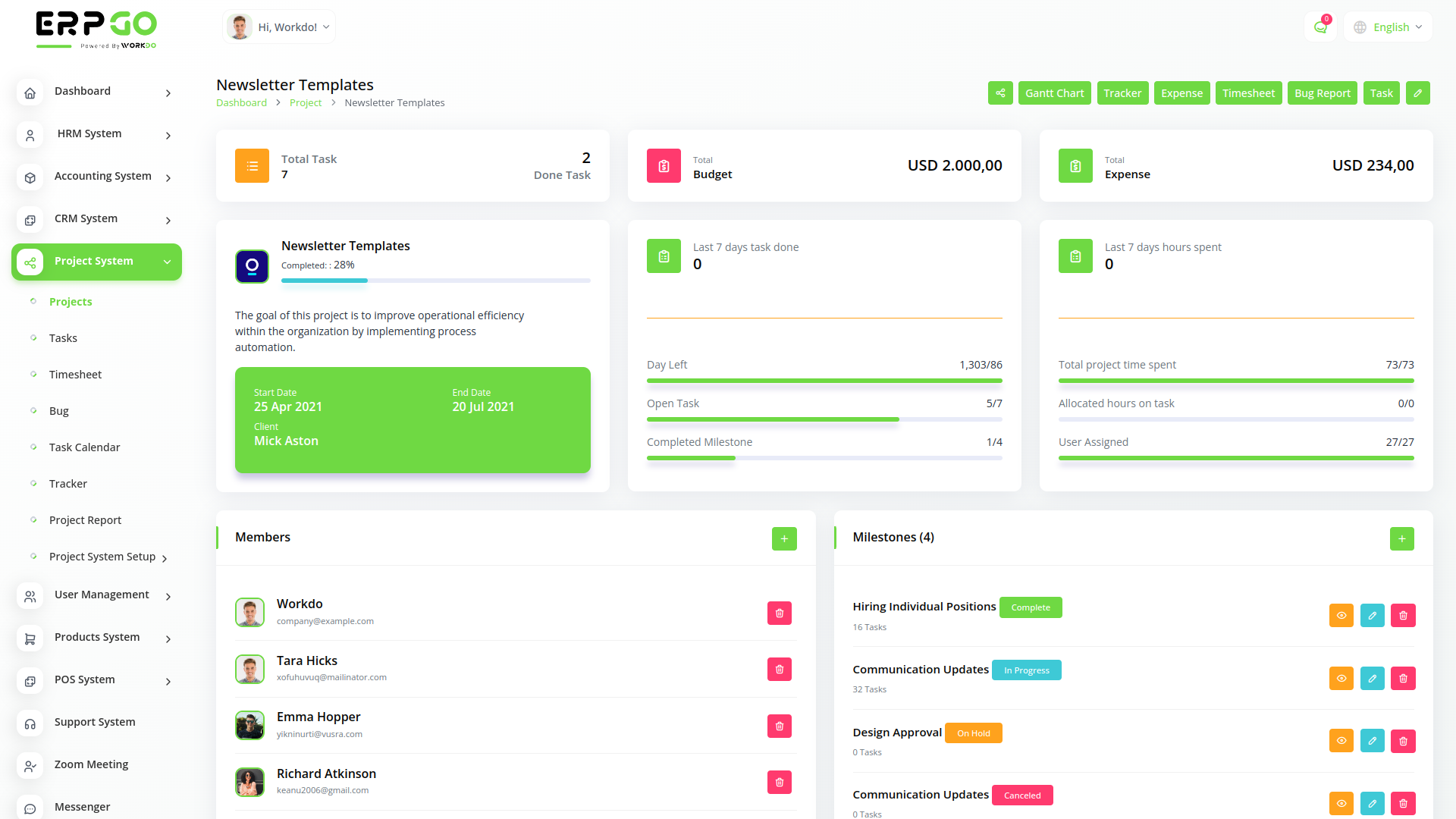Click Emma Hopper's avatar thumbnail
1456x819 pixels.
coord(249,726)
